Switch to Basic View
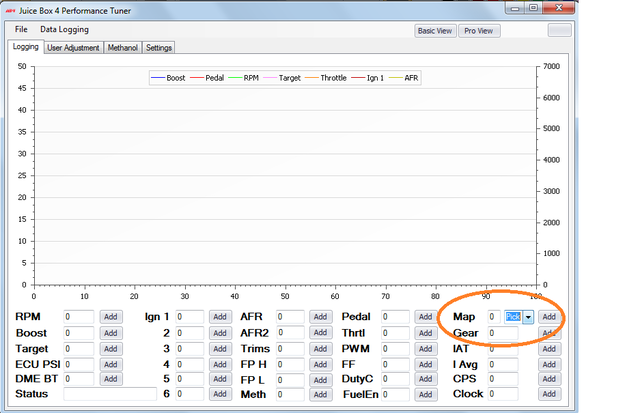This screenshot has width=640, height=413. (435, 31)
